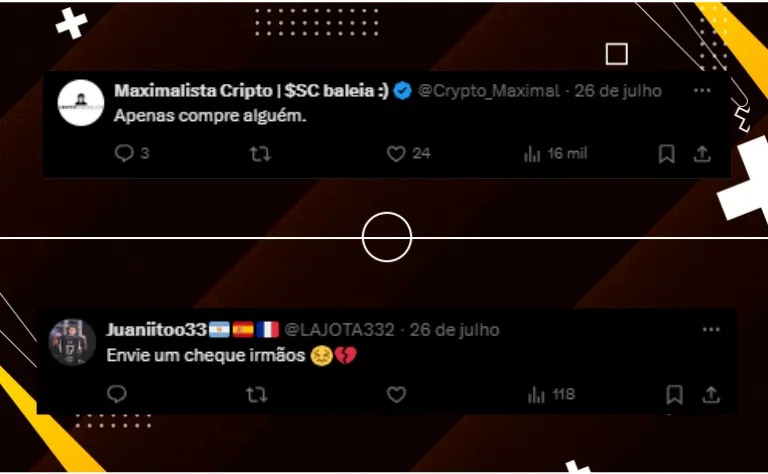Share the Juaniitoo33 tweet

click(711, 395)
